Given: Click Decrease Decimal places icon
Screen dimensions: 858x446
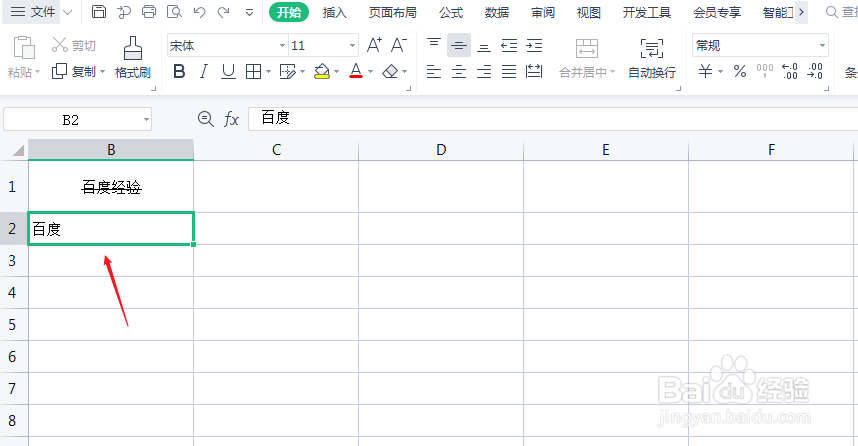Looking at the screenshot, I should 815,71.
